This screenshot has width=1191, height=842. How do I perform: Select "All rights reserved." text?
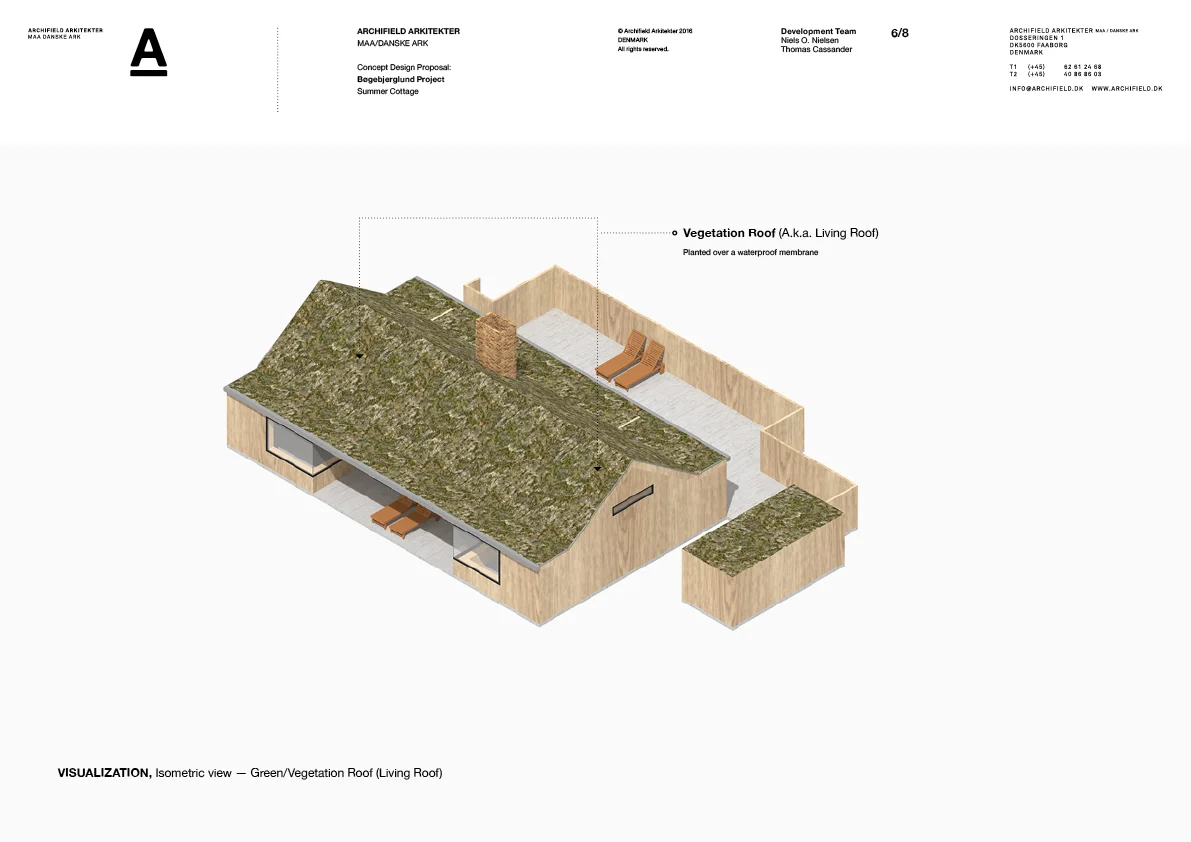pyautogui.click(x=643, y=49)
